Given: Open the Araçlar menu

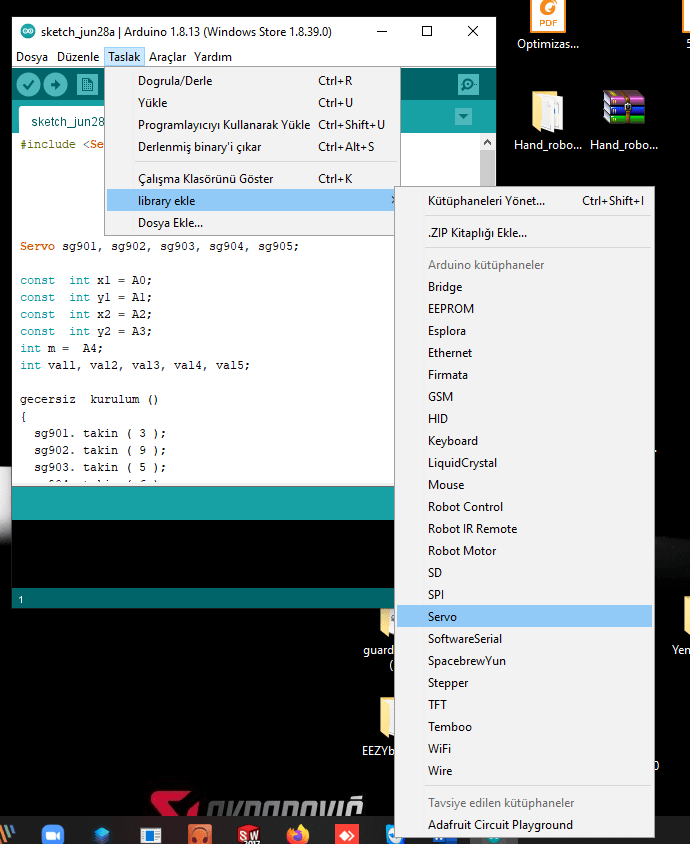Looking at the screenshot, I should pyautogui.click(x=167, y=57).
